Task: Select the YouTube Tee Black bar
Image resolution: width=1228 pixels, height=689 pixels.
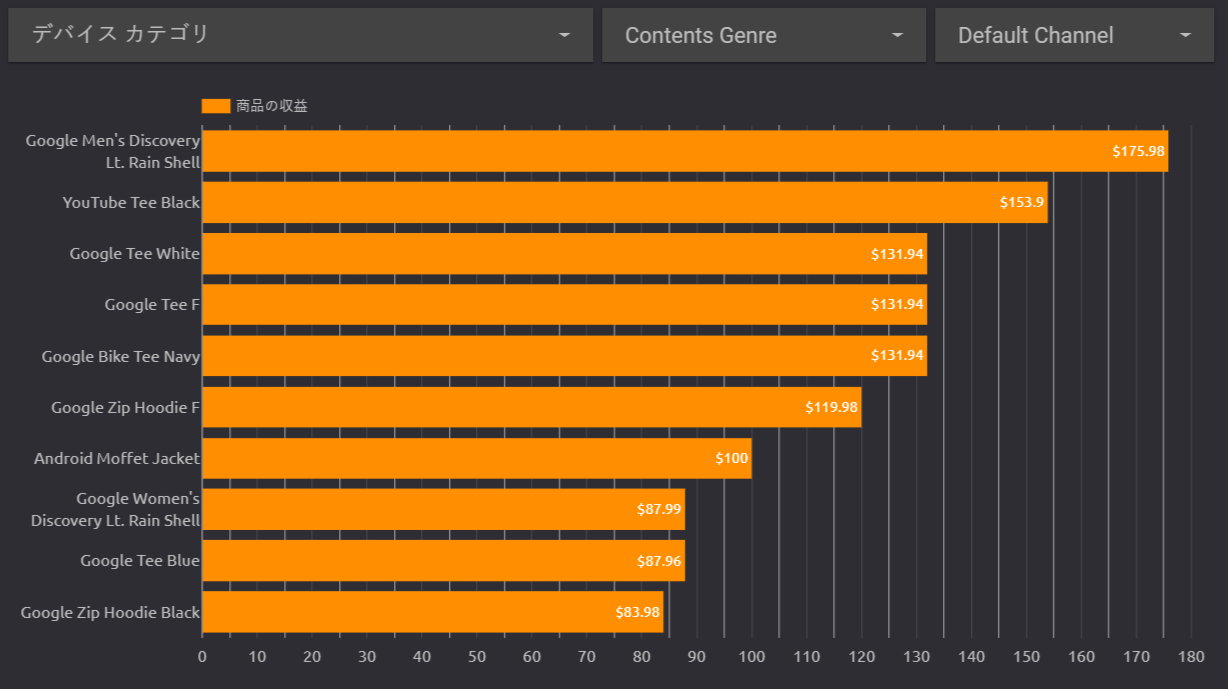Action: (x=625, y=202)
